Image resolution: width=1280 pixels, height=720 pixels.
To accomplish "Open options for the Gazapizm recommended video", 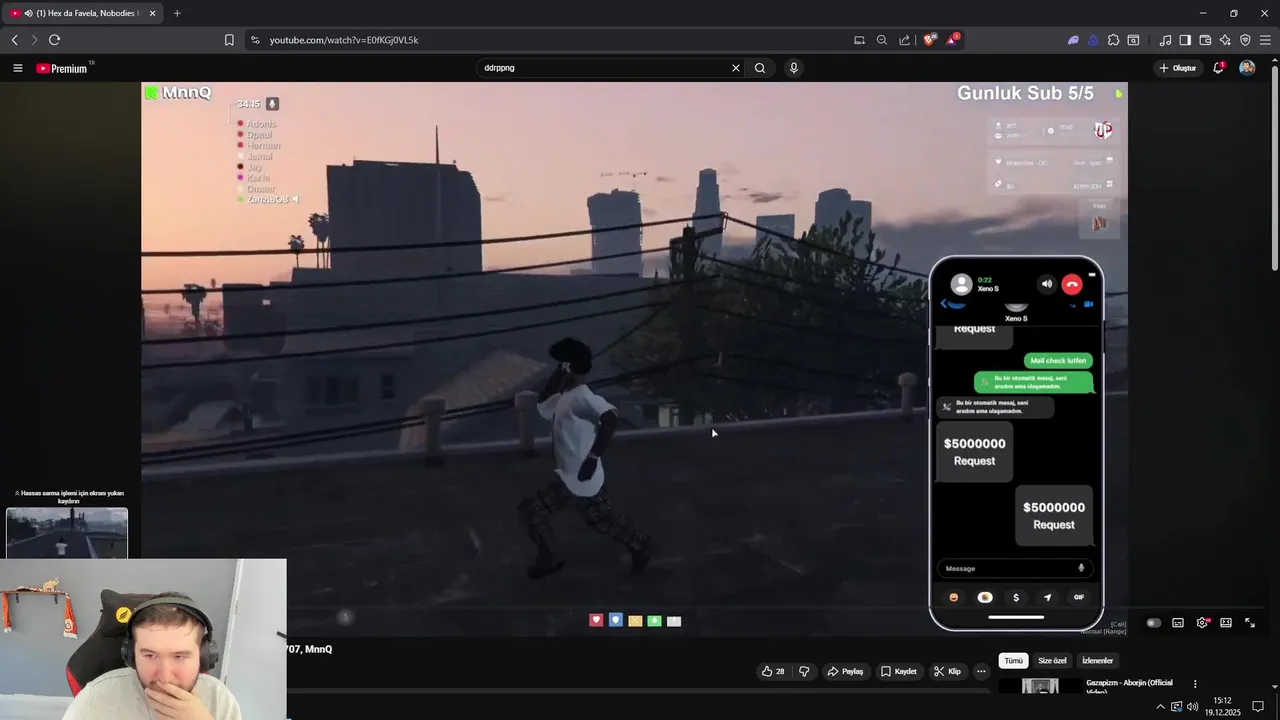I will pyautogui.click(x=1195, y=684).
